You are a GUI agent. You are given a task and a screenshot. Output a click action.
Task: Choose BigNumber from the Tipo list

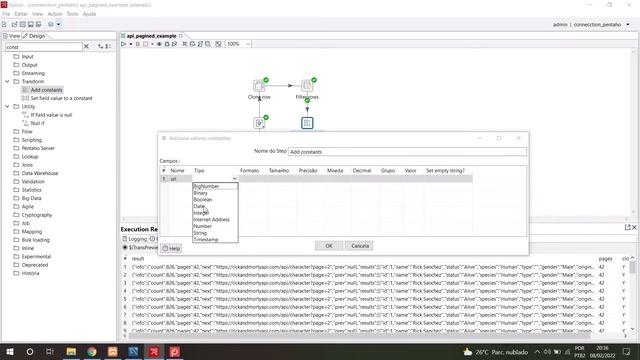coord(215,186)
